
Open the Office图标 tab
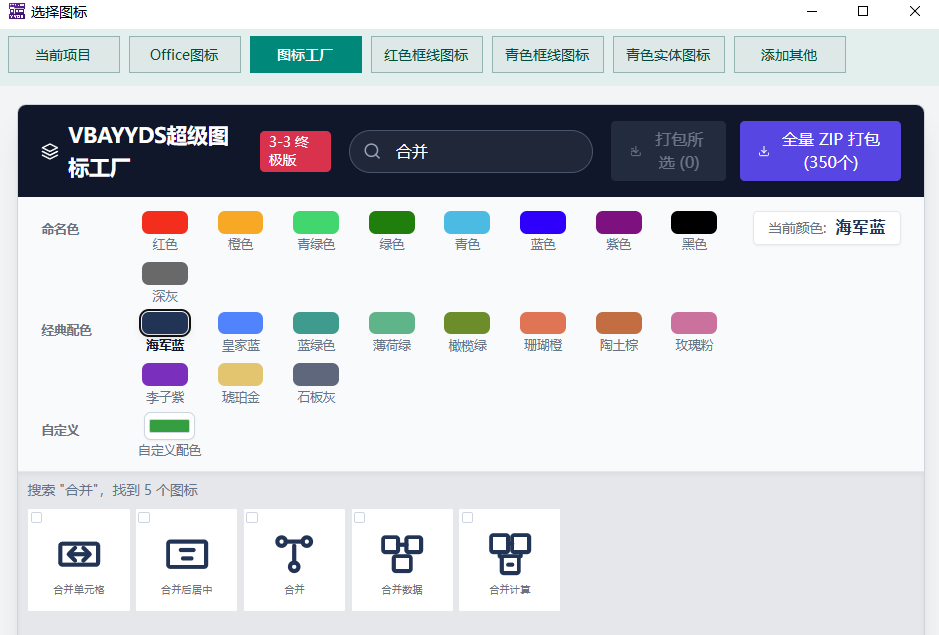[185, 55]
